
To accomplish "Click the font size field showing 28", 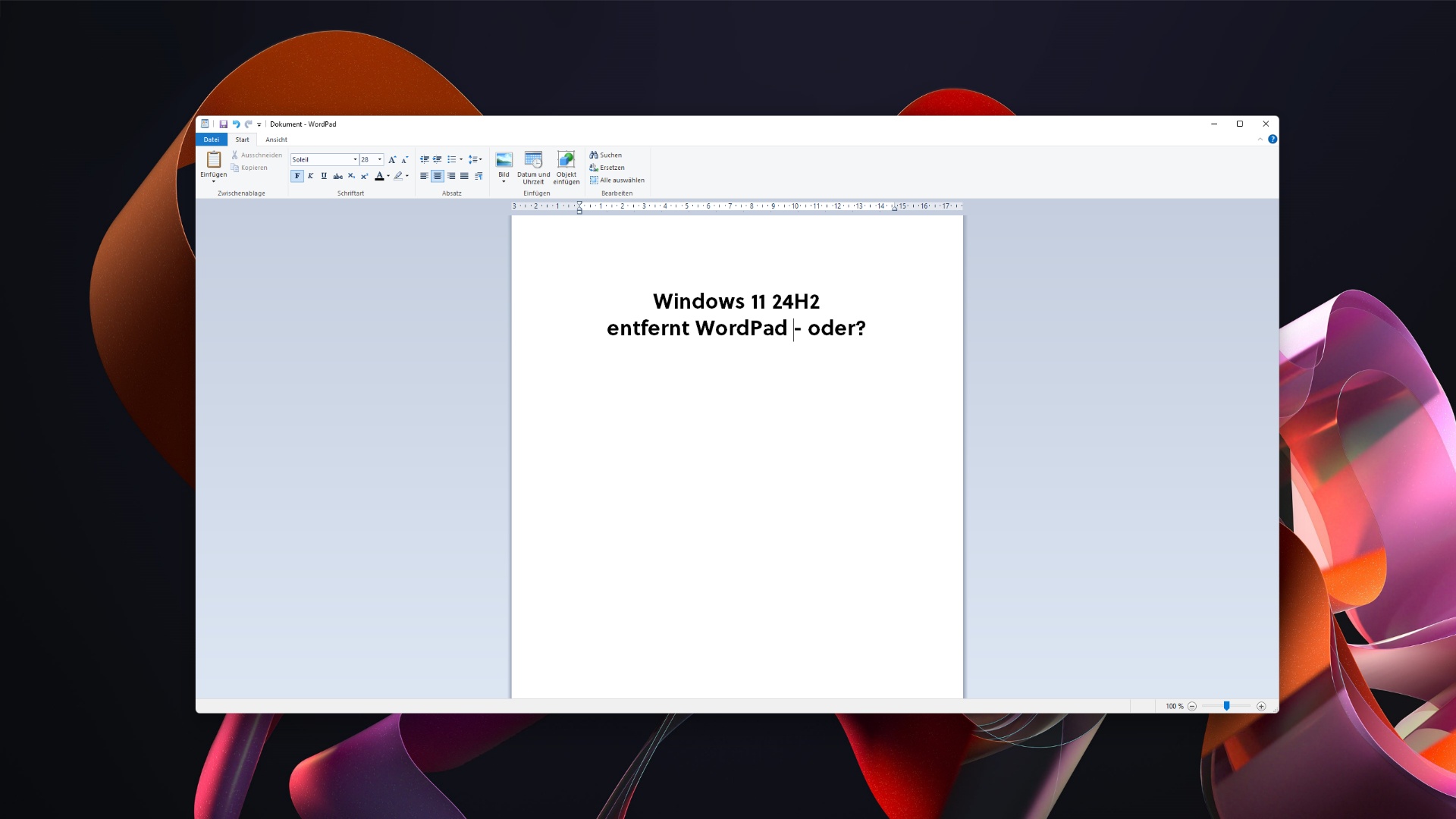I will (368, 159).
